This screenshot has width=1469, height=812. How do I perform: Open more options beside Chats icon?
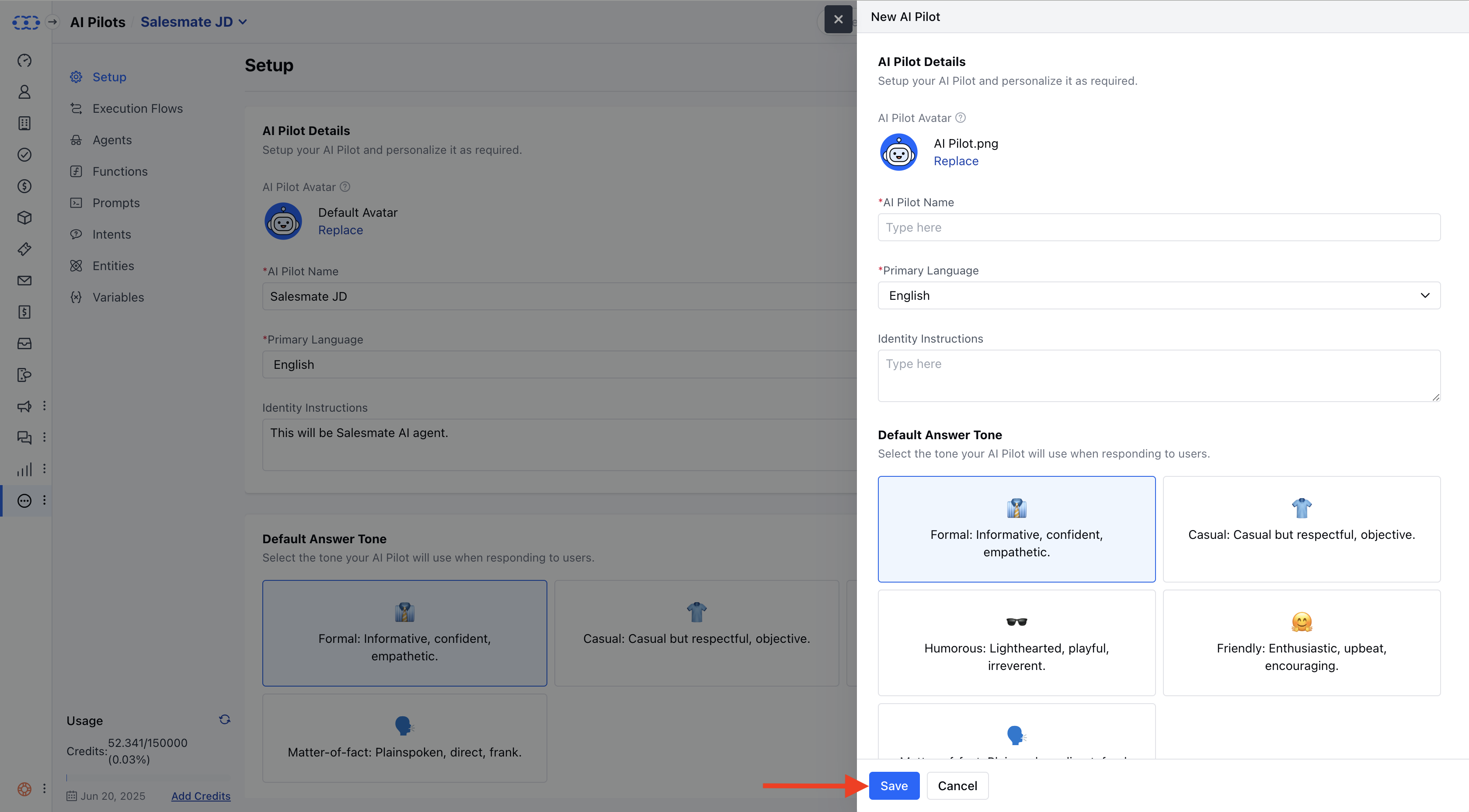pos(45,437)
